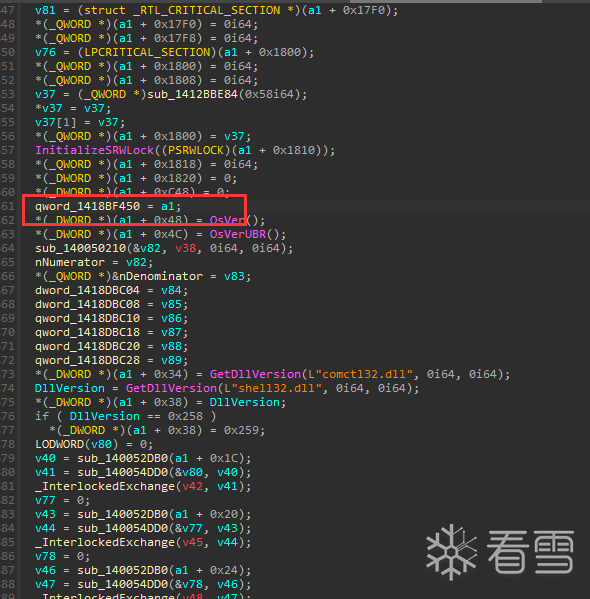This screenshot has width=590, height=599.
Task: Select the dword_1418DBC04 global
Action: 88,290
